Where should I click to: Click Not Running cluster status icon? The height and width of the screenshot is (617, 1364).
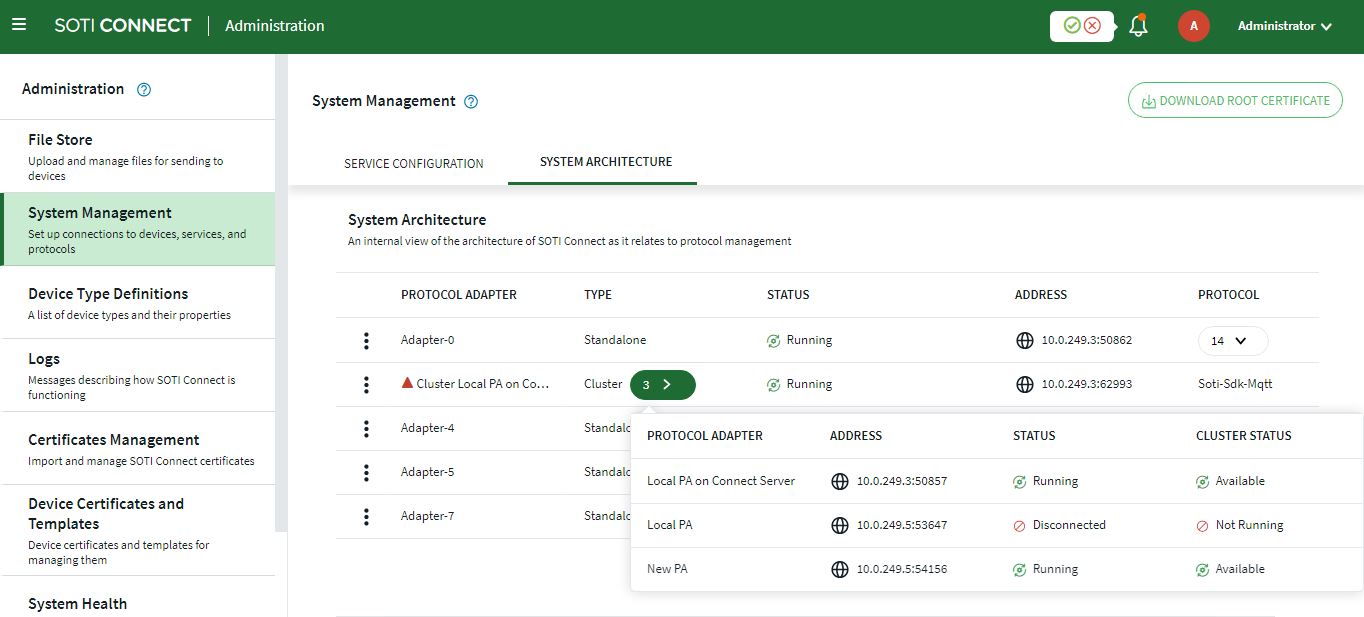(x=1203, y=526)
